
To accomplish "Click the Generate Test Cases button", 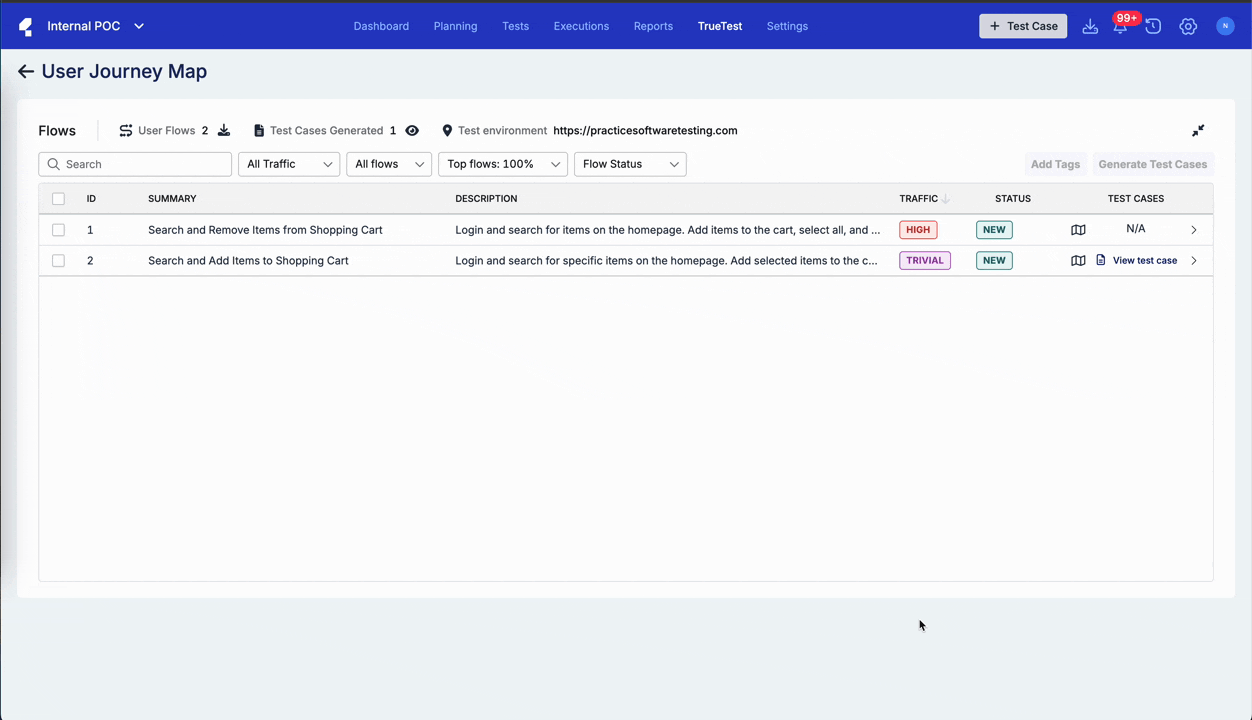I will (x=1153, y=164).
